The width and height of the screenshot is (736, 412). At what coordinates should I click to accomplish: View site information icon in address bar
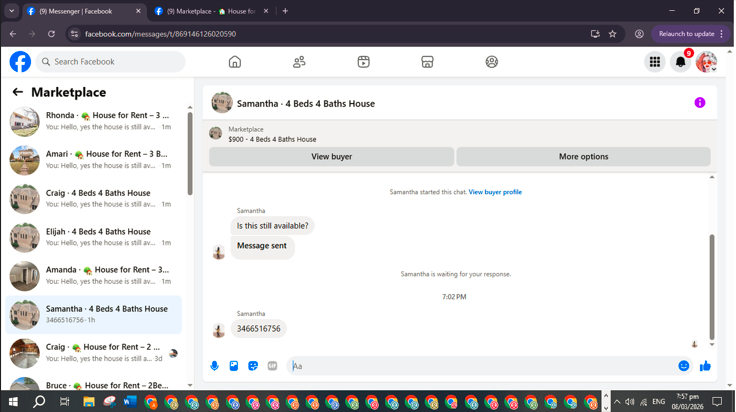tap(74, 34)
